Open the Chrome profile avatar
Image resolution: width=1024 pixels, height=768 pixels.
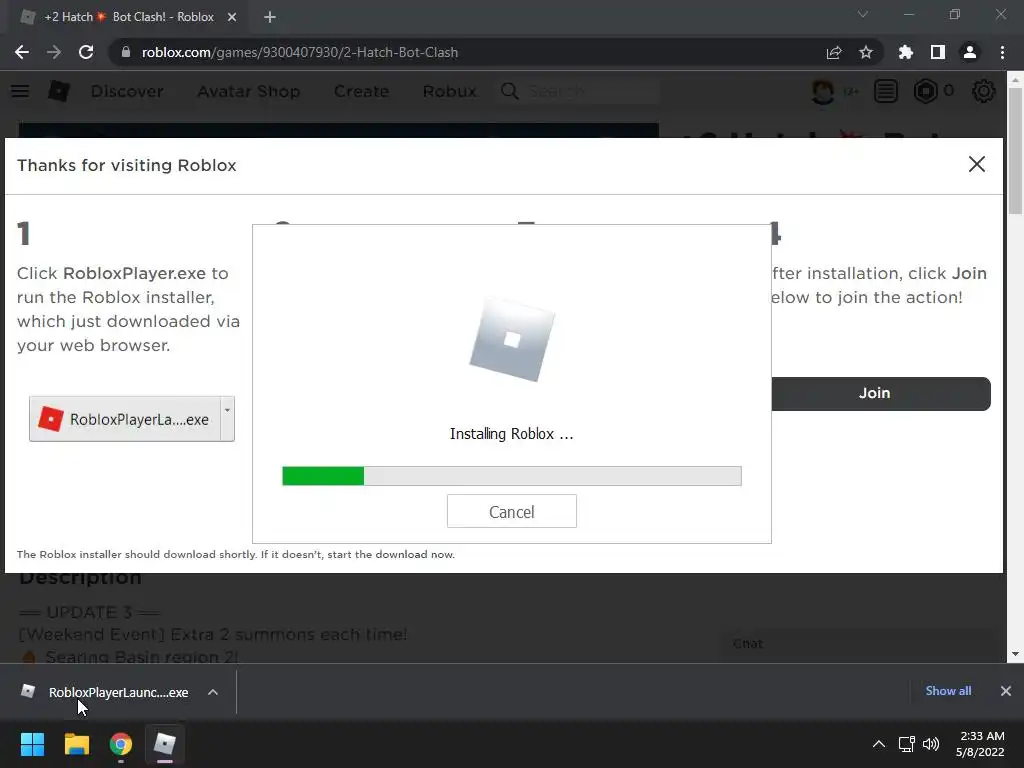tap(970, 52)
